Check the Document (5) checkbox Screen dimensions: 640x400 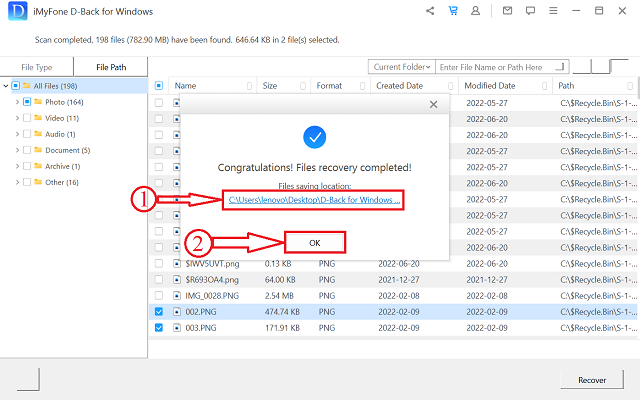[27, 150]
